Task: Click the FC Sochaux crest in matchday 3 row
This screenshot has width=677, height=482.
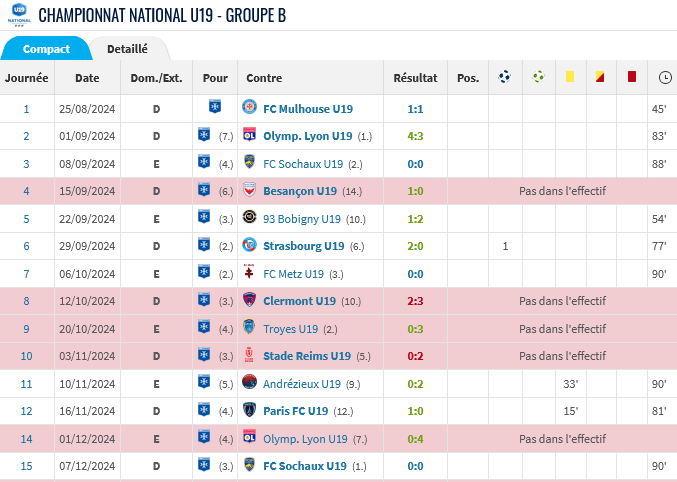Action: pyautogui.click(x=249, y=162)
